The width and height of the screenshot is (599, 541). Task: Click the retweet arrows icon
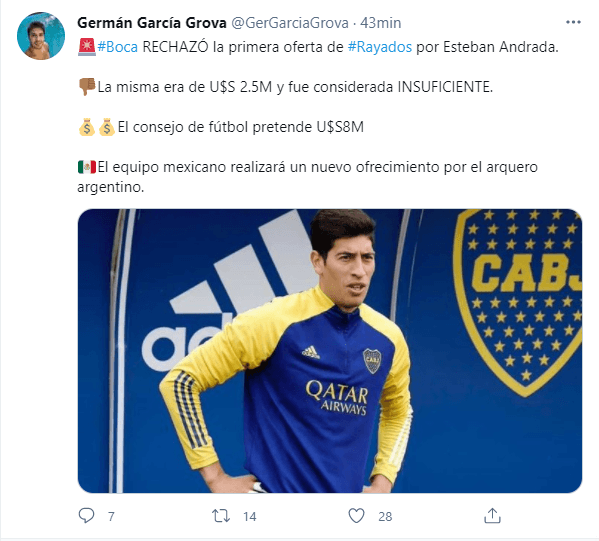tap(221, 516)
